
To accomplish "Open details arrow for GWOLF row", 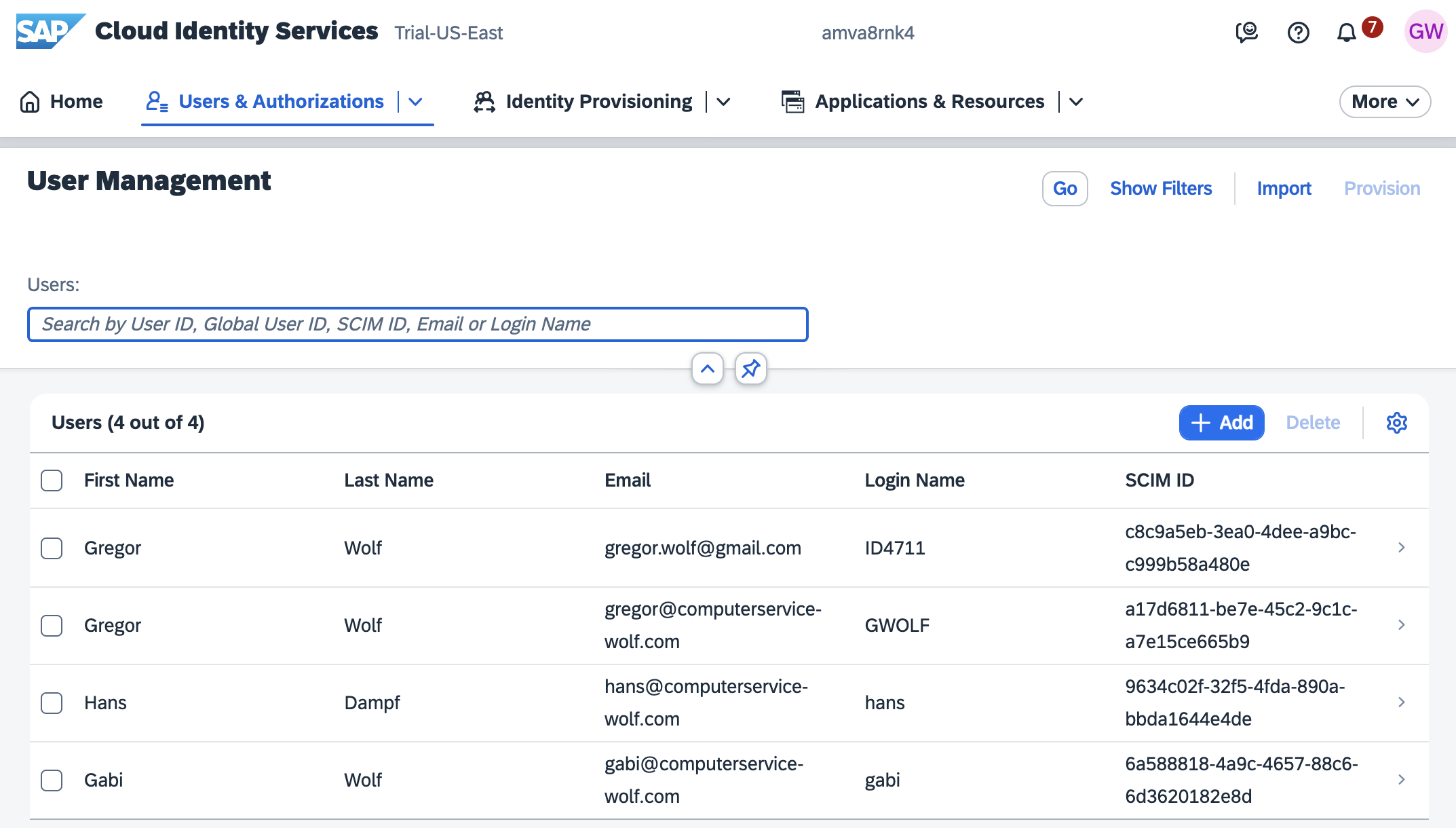I will point(1401,624).
